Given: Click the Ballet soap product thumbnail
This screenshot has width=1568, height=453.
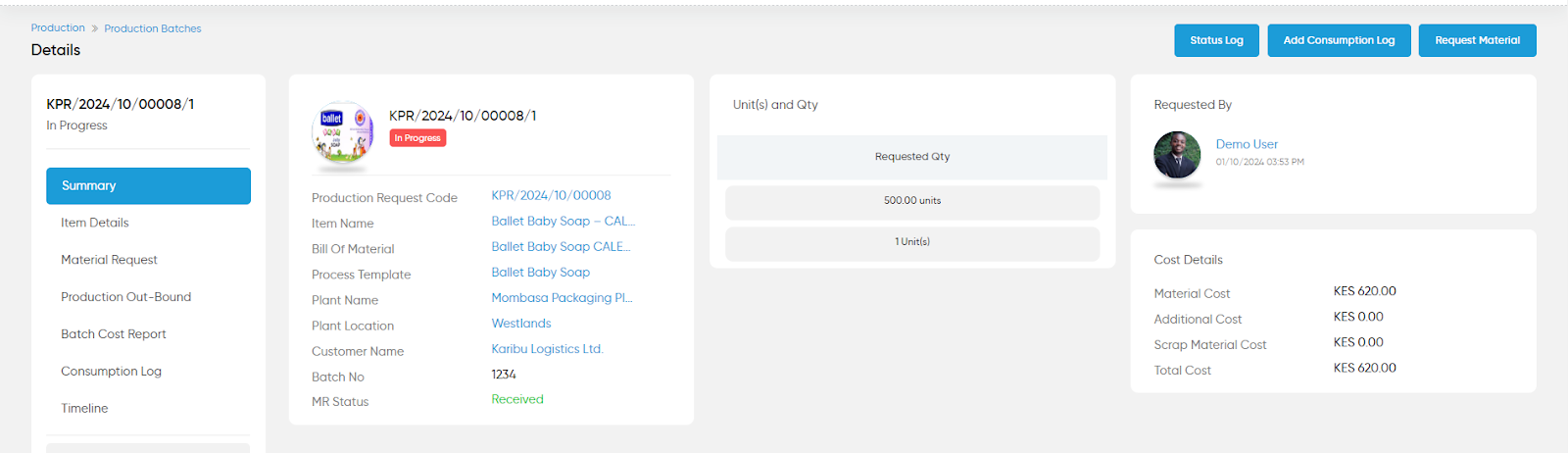Looking at the screenshot, I should pos(343,131).
